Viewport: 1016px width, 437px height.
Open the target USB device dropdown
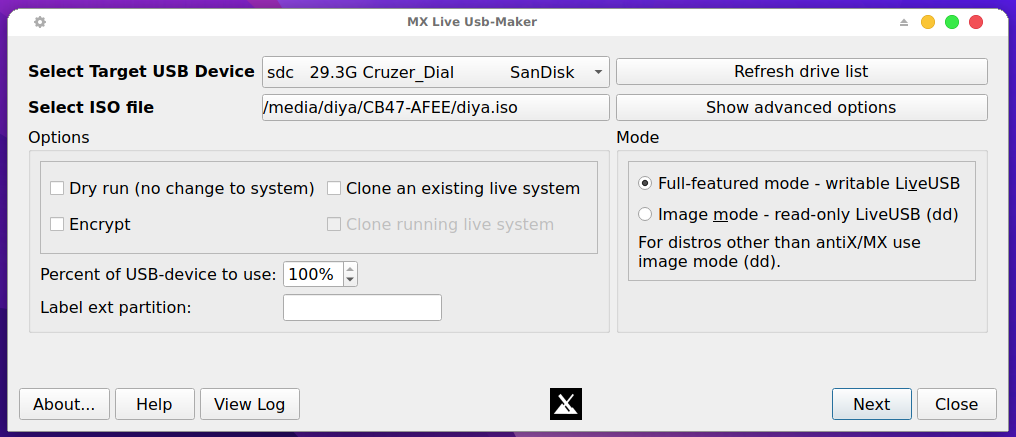pyautogui.click(x=435, y=72)
